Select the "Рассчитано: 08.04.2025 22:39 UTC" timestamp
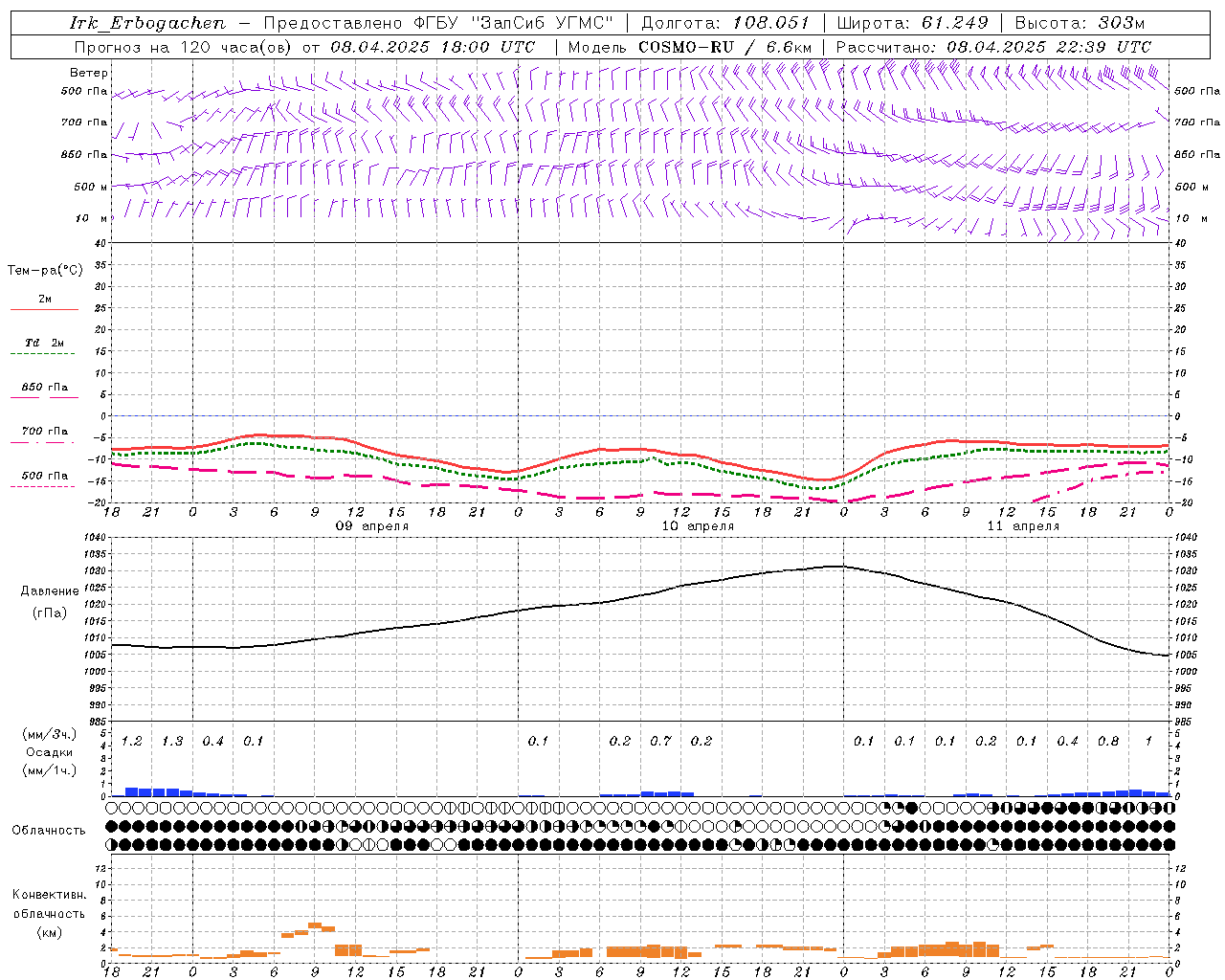 [x=993, y=47]
